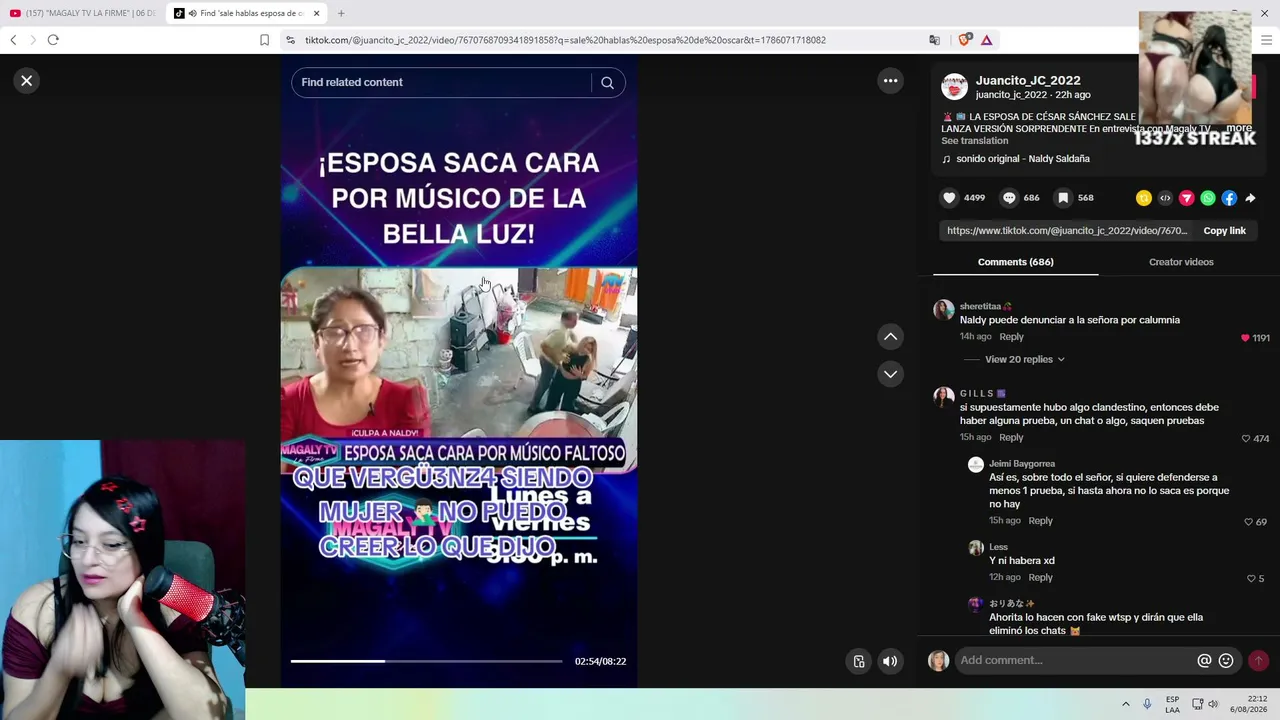This screenshot has height=720, width=1280.
Task: Reload the current page
Action: click(x=53, y=40)
